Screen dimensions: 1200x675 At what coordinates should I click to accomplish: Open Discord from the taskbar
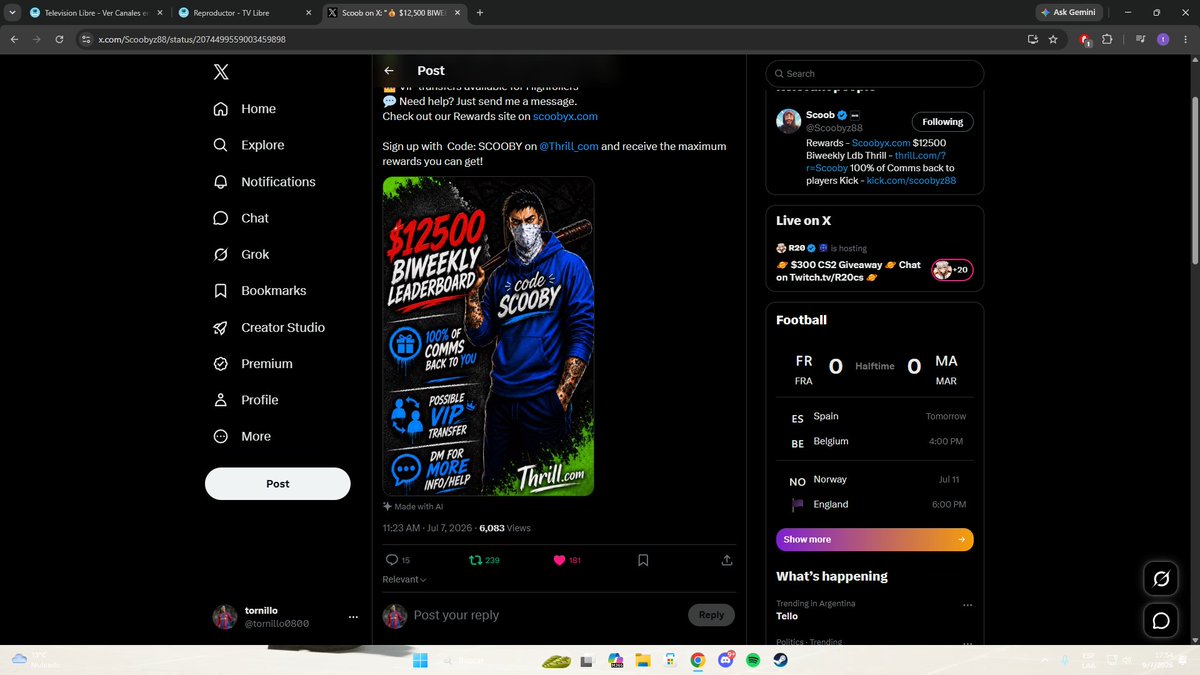(x=725, y=660)
